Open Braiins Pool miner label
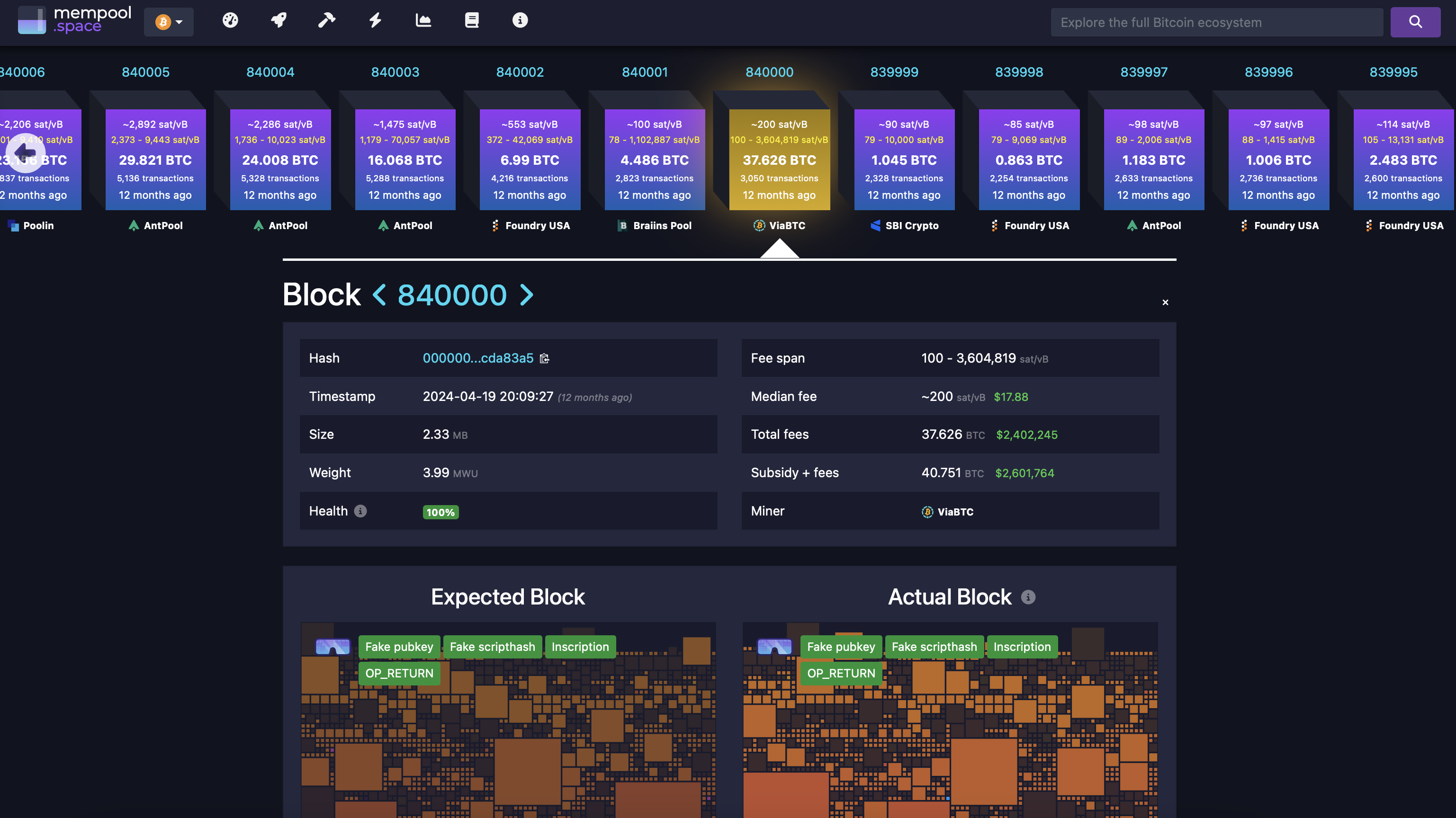Viewport: 1456px width, 818px height. click(x=655, y=225)
